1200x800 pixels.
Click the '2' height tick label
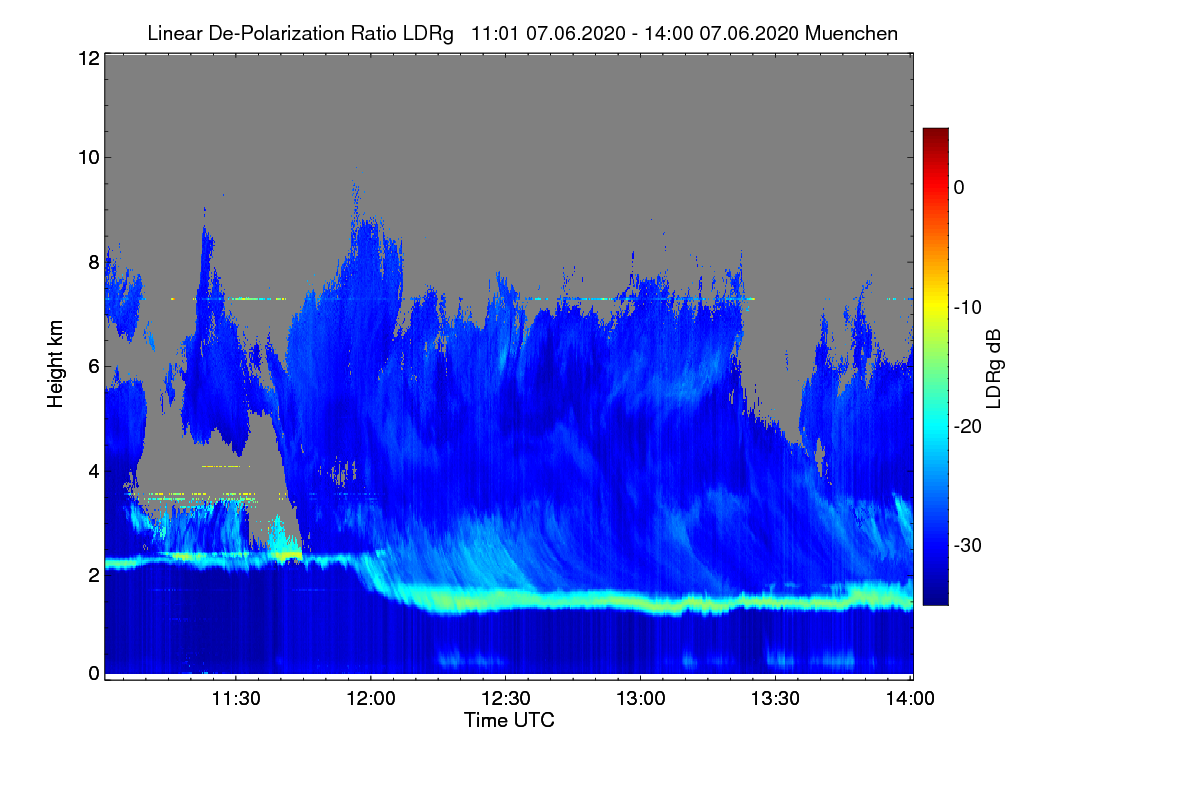click(x=92, y=574)
